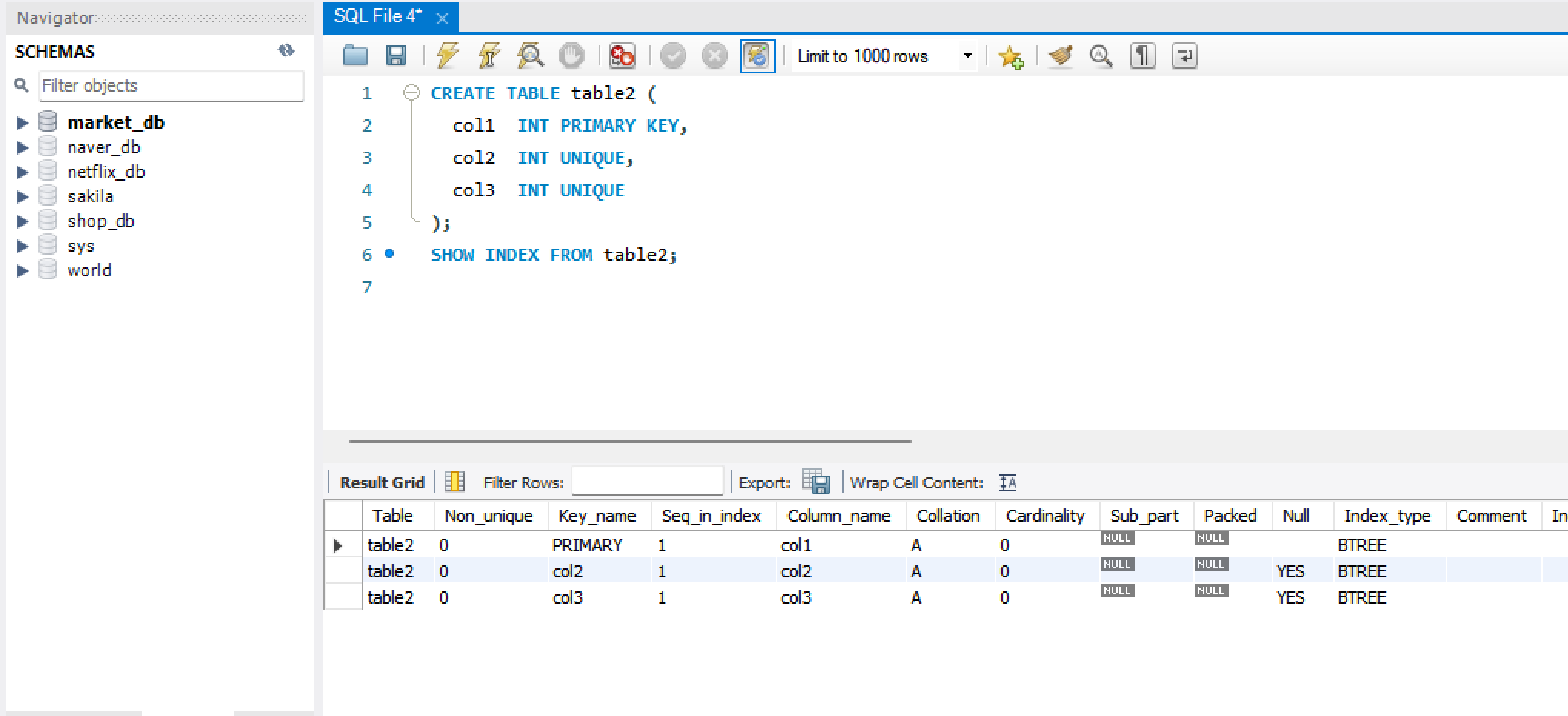Place cursor on SHOW INDEX FROM table2 line
The image size is (1568, 716).
click(x=554, y=255)
